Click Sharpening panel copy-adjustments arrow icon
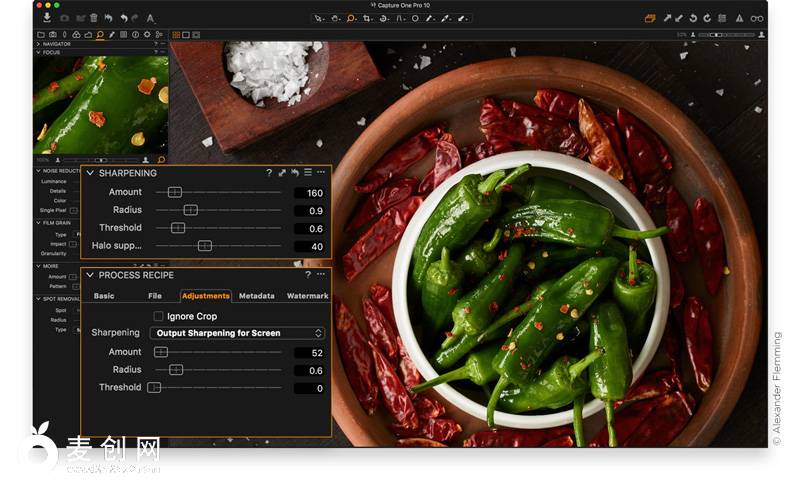 (282, 173)
